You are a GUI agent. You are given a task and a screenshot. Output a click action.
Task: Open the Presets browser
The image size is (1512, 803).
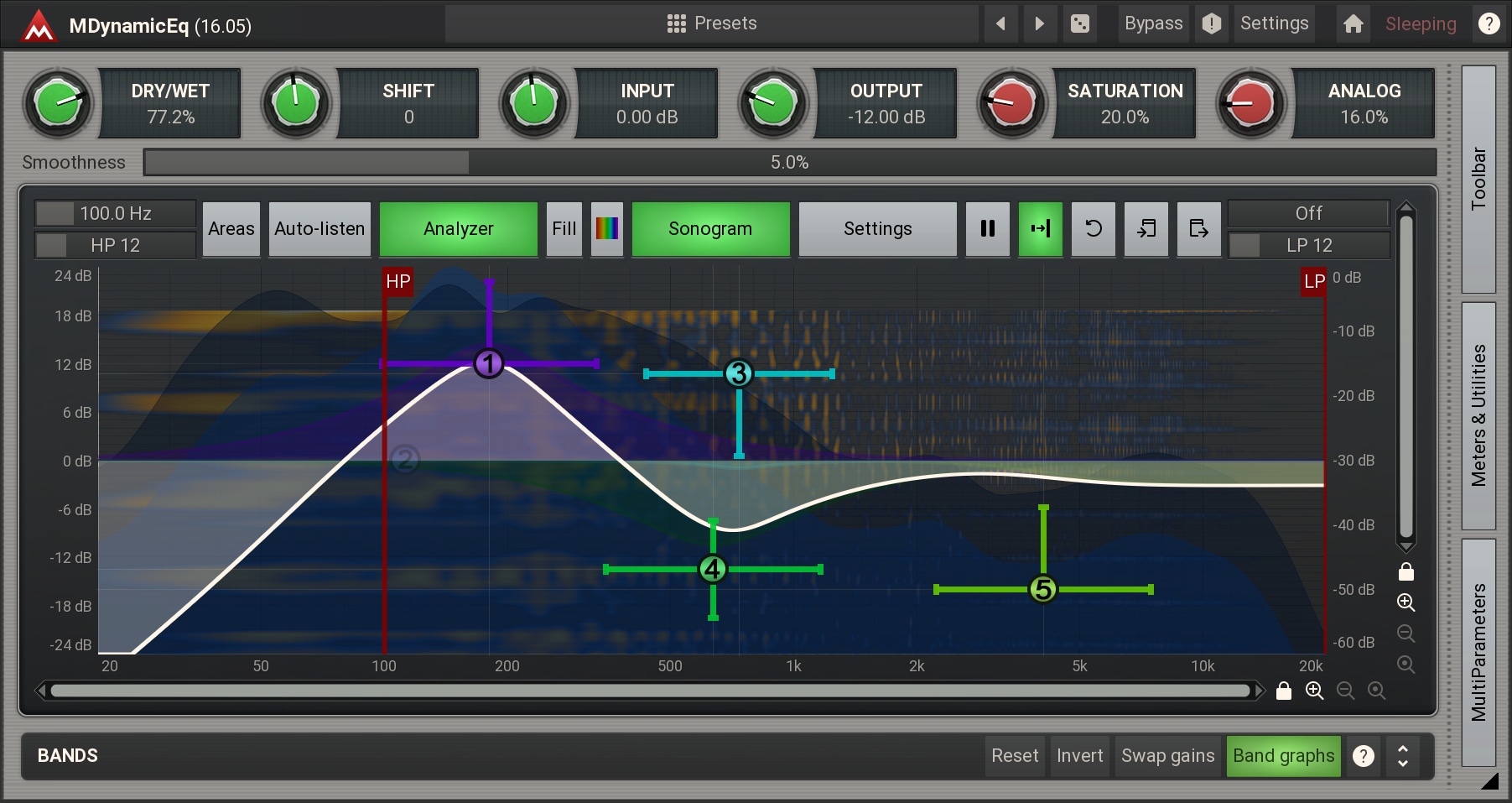711,23
